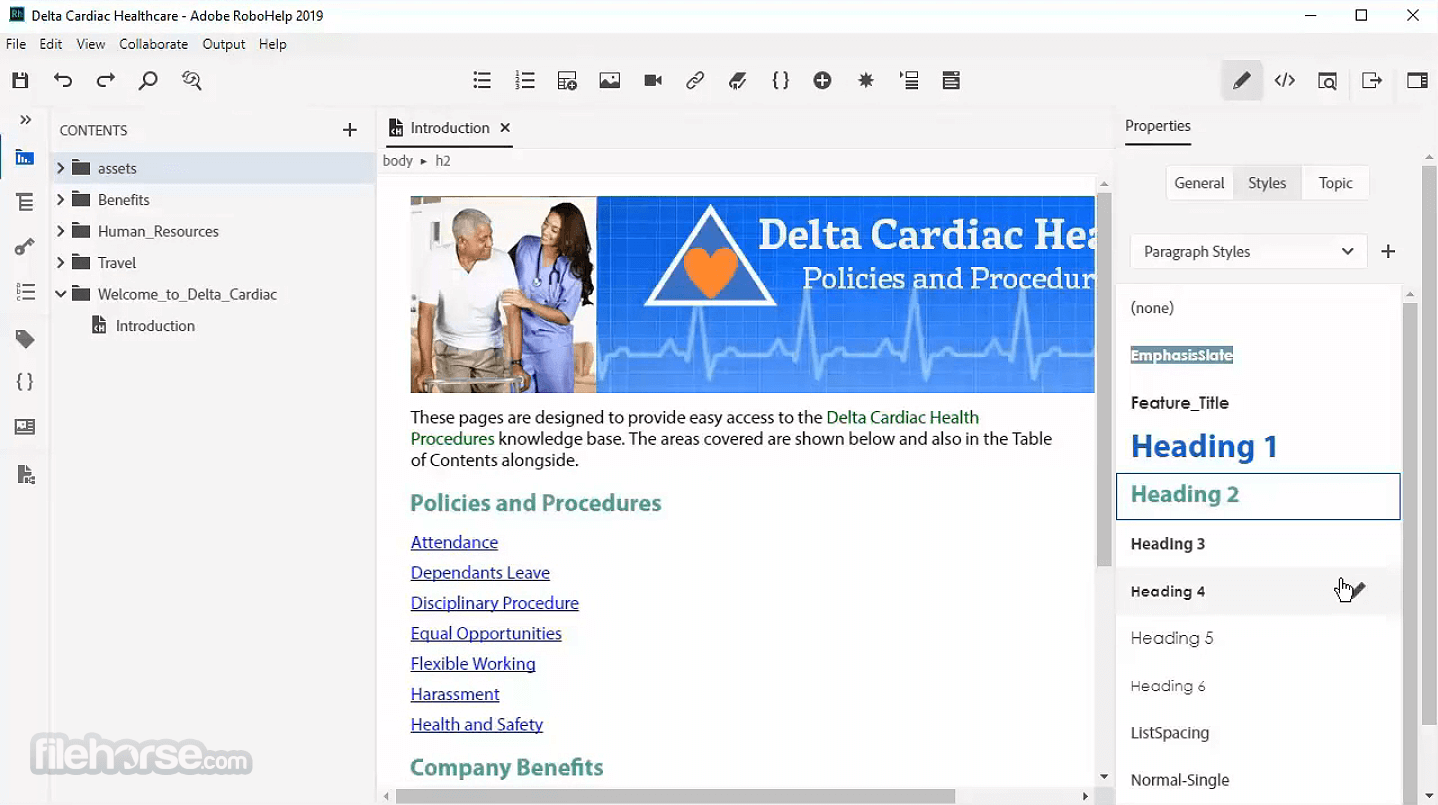
Task: Open the Reports panel in the sidebar
Action: [25, 474]
